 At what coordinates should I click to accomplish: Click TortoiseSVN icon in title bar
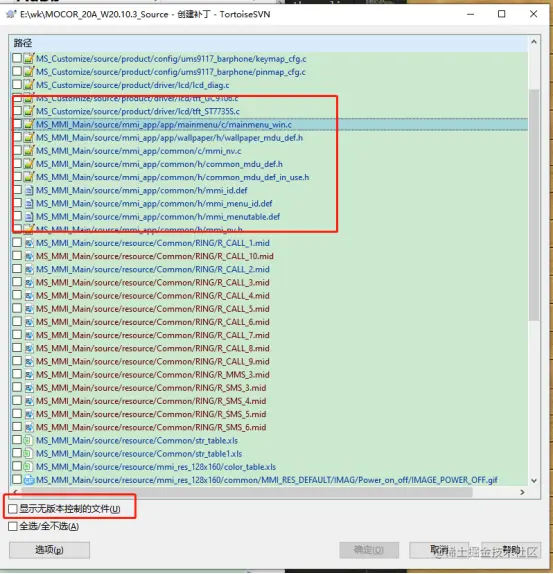(x=11, y=14)
